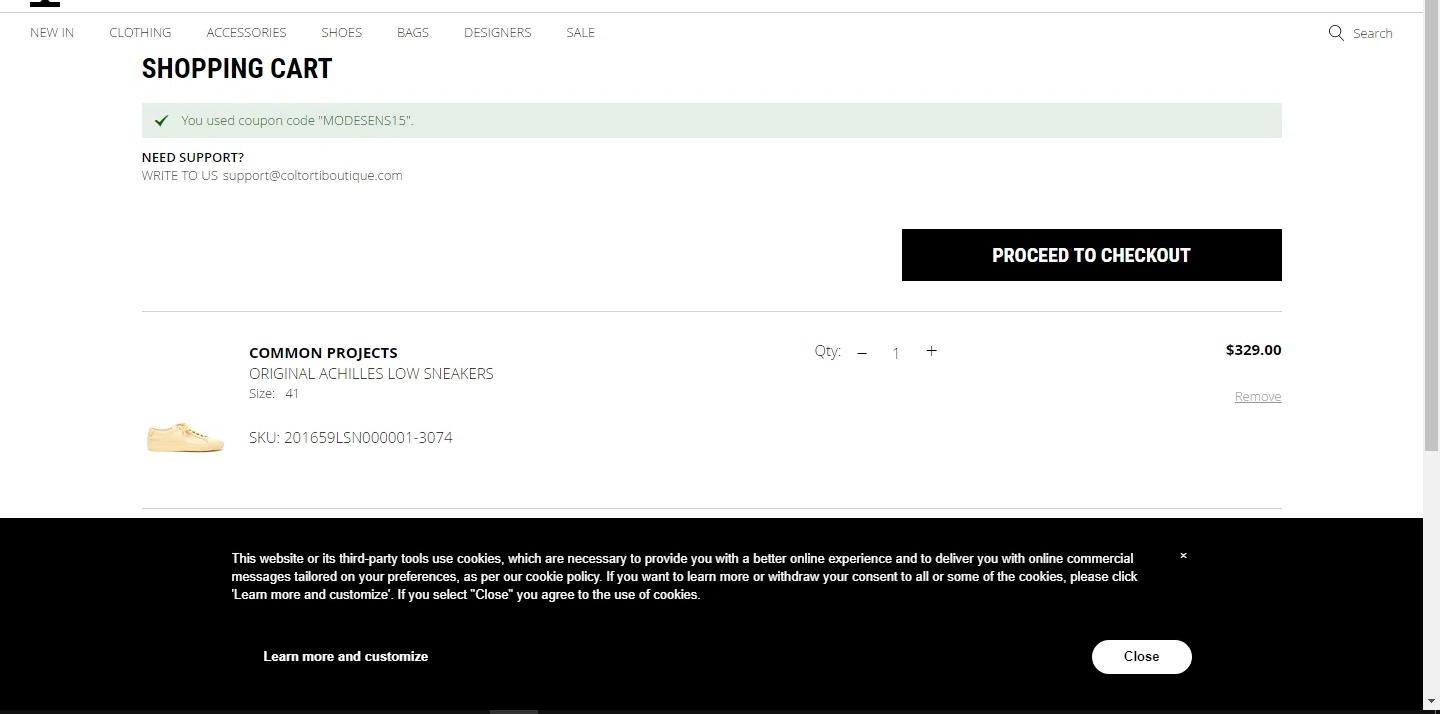Increase quantity with the plus button
The width and height of the screenshot is (1440, 714).
coord(931,351)
